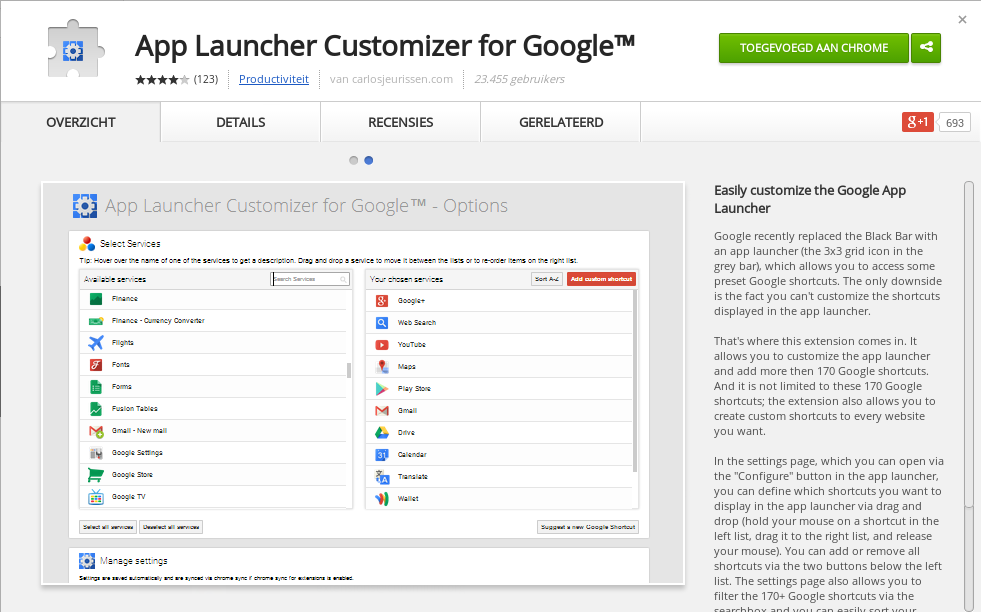The height and width of the screenshot is (612, 981).
Task: Click the Play Store row label
Action: 414,389
